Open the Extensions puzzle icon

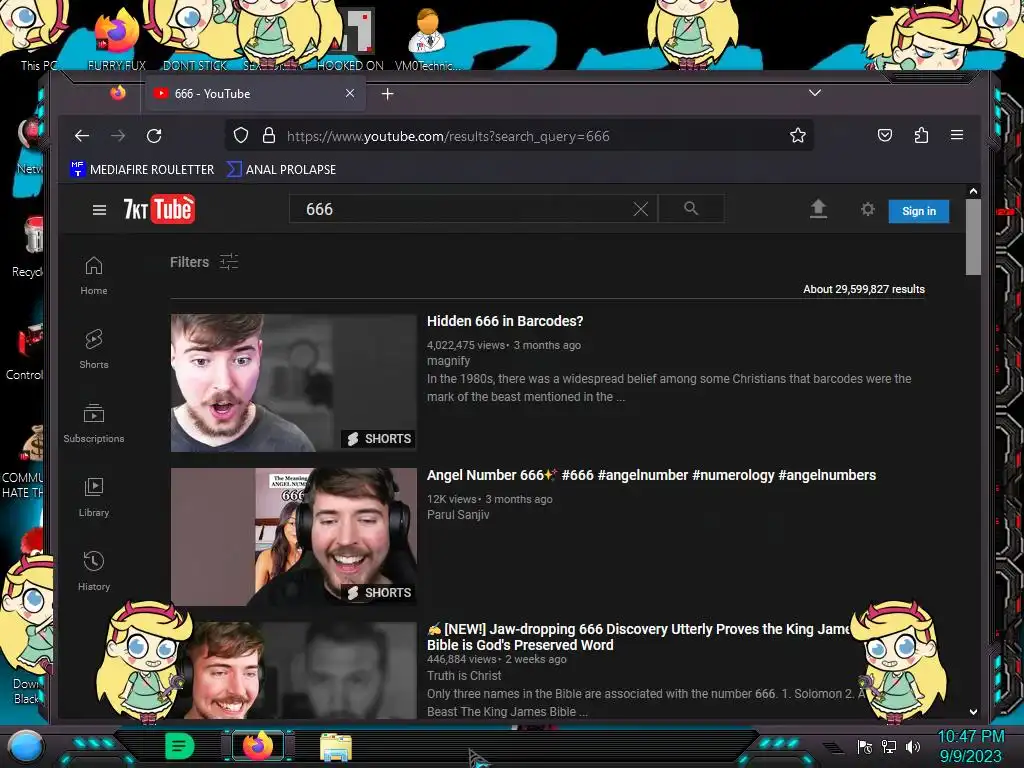tap(921, 135)
